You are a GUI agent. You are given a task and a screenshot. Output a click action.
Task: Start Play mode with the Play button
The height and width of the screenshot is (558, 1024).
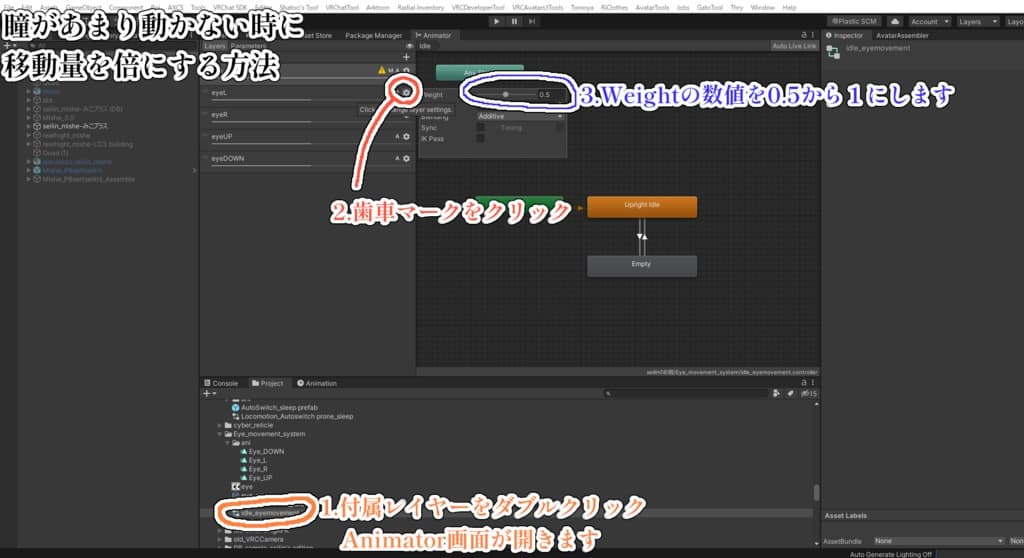tap(496, 22)
